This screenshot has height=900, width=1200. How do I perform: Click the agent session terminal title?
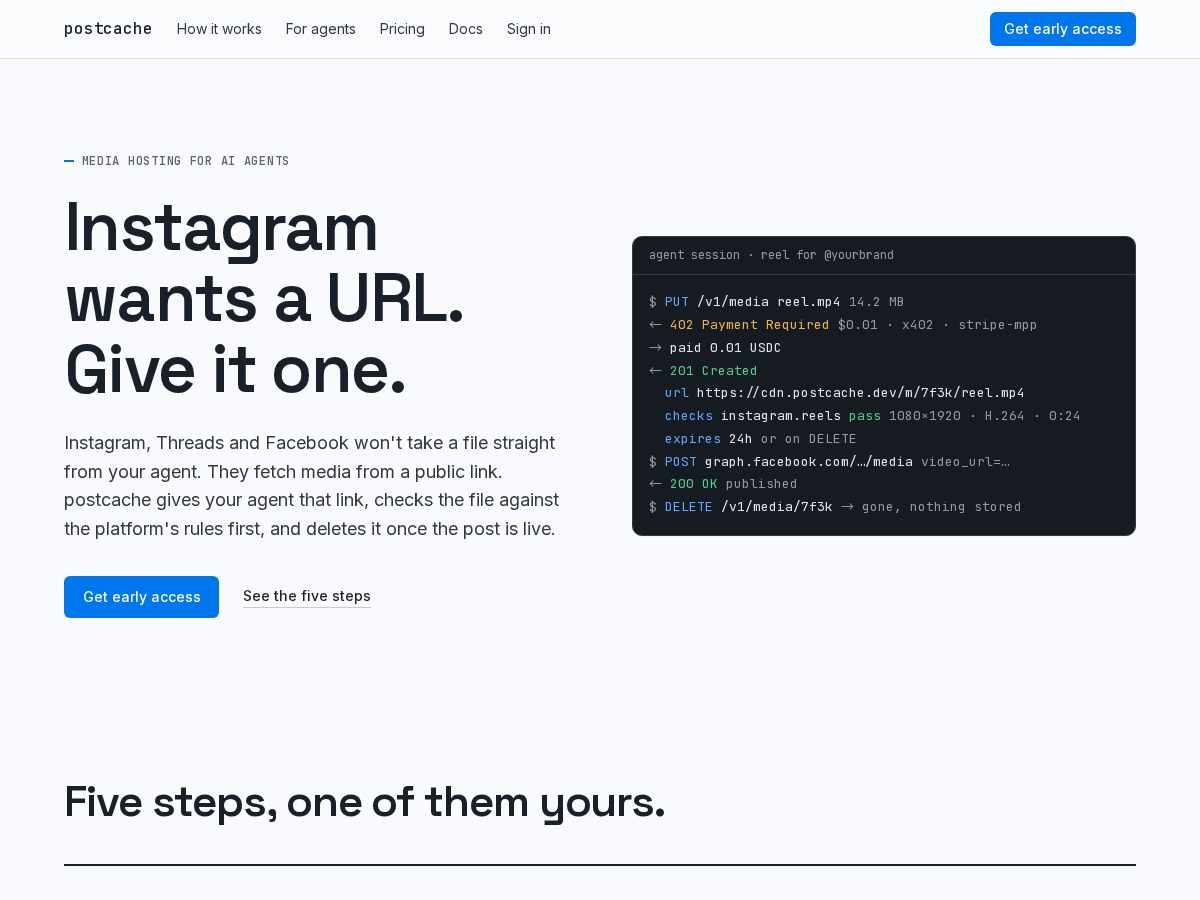[771, 255]
